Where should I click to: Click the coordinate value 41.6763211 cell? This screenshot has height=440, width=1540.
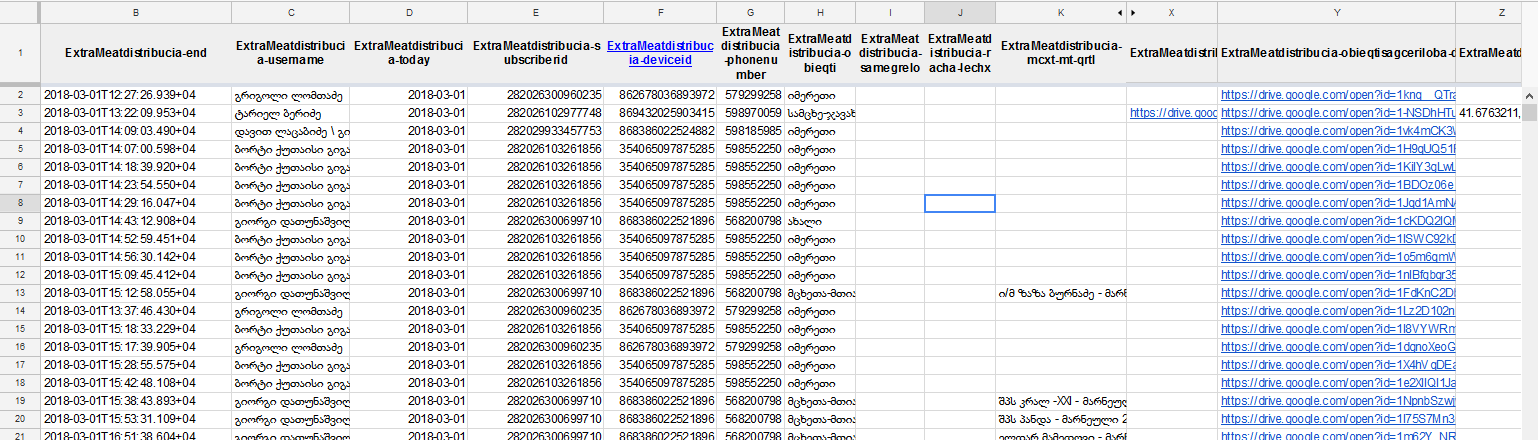pyautogui.click(x=1497, y=113)
